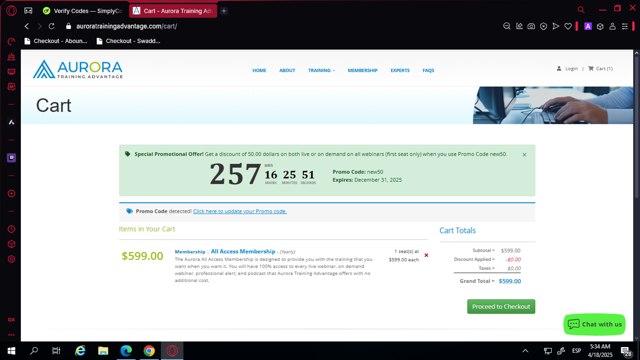
Task: Add page to bookmarks heart icon
Action: point(568,26)
